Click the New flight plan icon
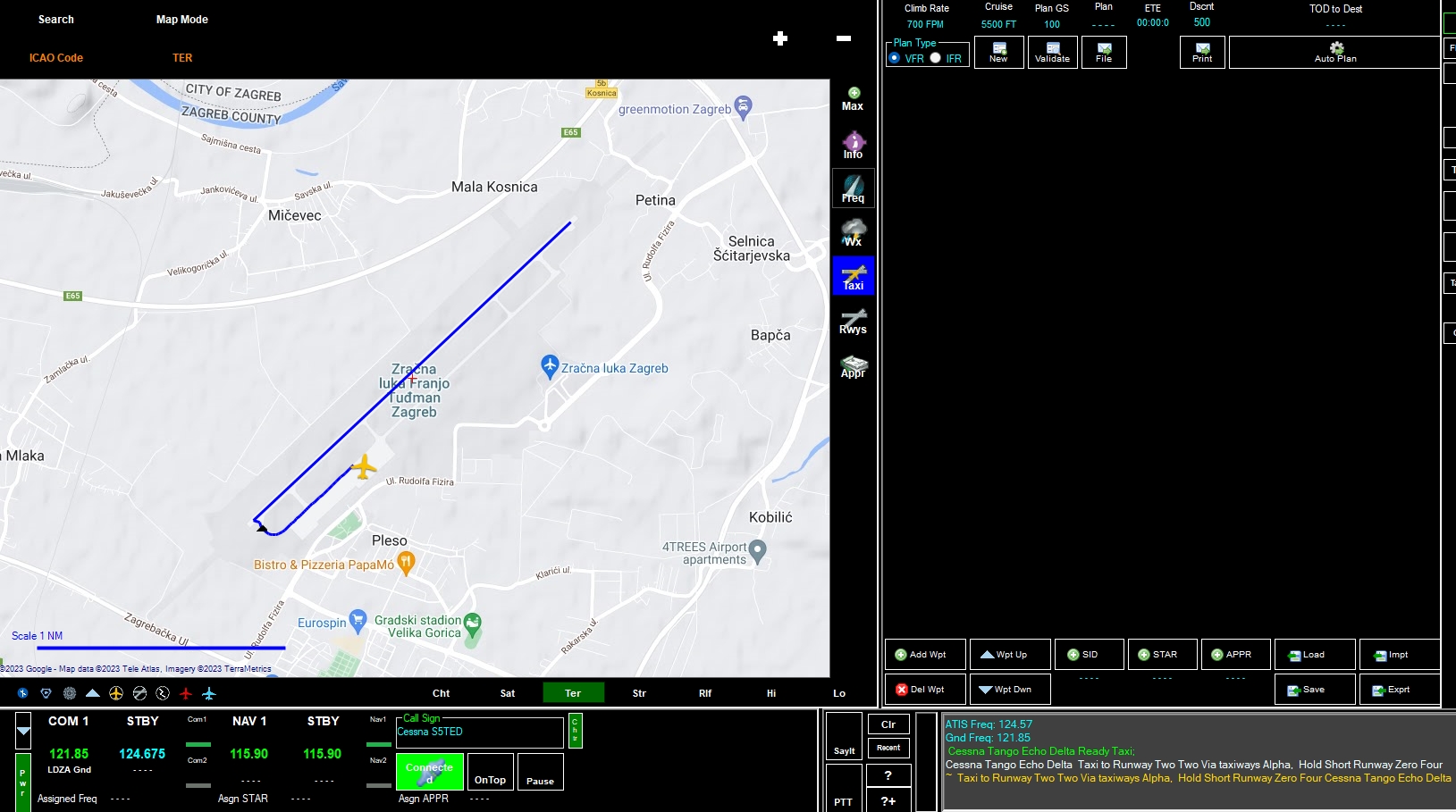 [998, 52]
